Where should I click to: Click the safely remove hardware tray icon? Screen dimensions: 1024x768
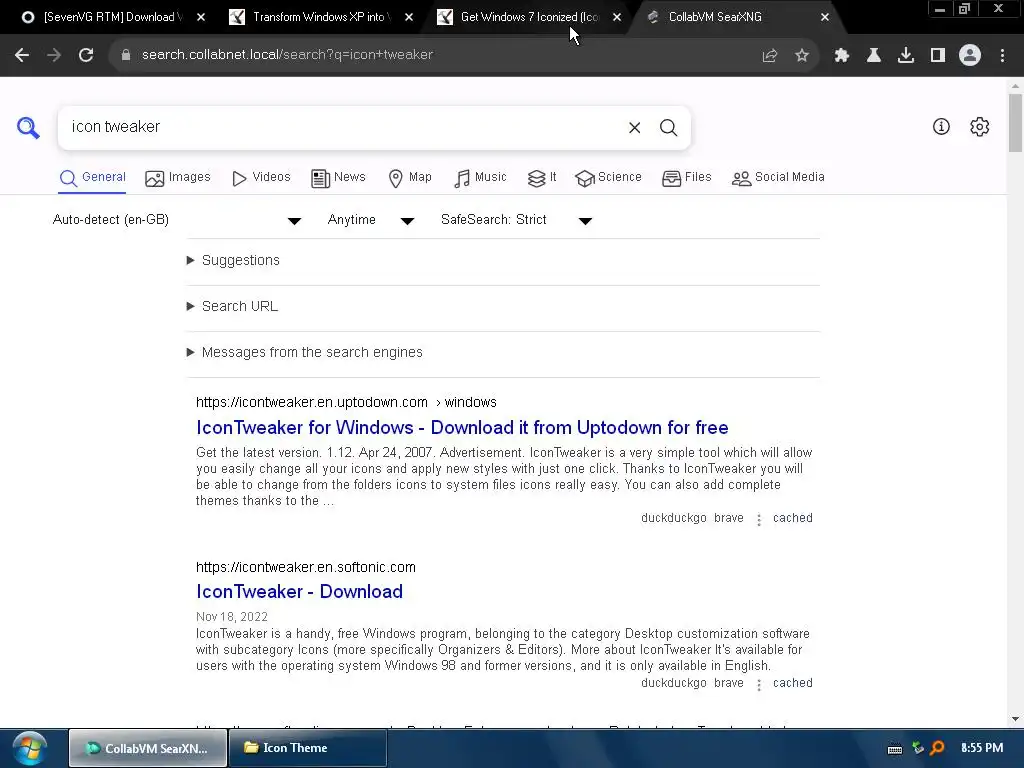(x=918, y=748)
